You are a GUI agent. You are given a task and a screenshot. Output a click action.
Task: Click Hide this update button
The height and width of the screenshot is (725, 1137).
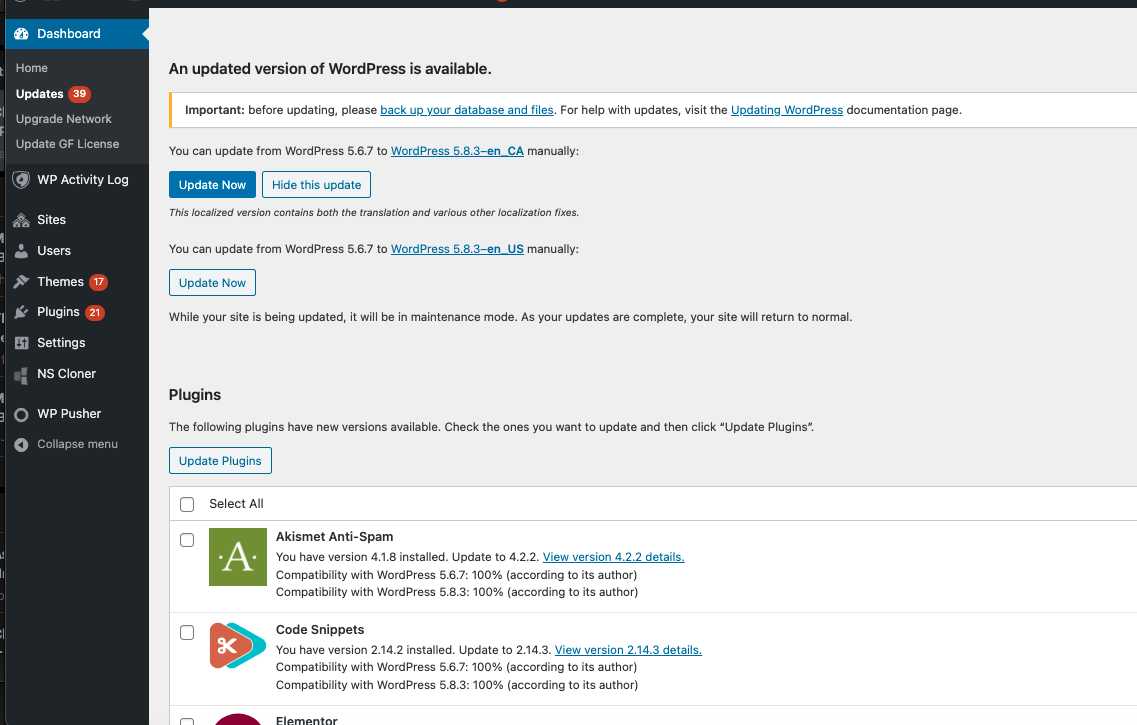pos(316,185)
